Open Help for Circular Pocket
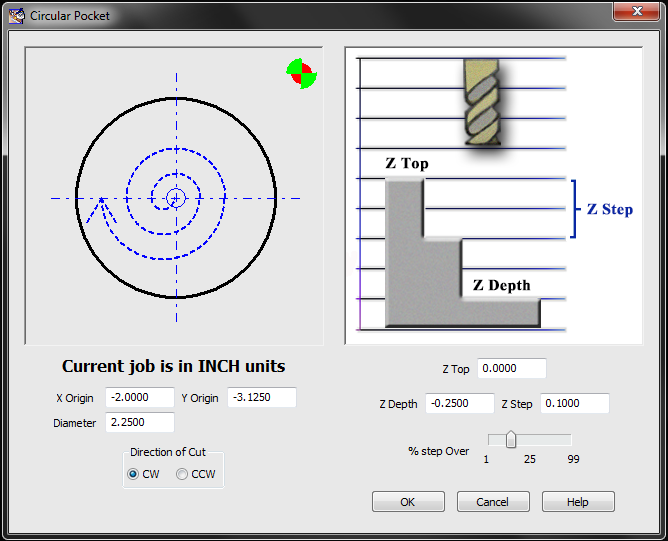Viewport: 668px width, 541px height. [x=578, y=502]
